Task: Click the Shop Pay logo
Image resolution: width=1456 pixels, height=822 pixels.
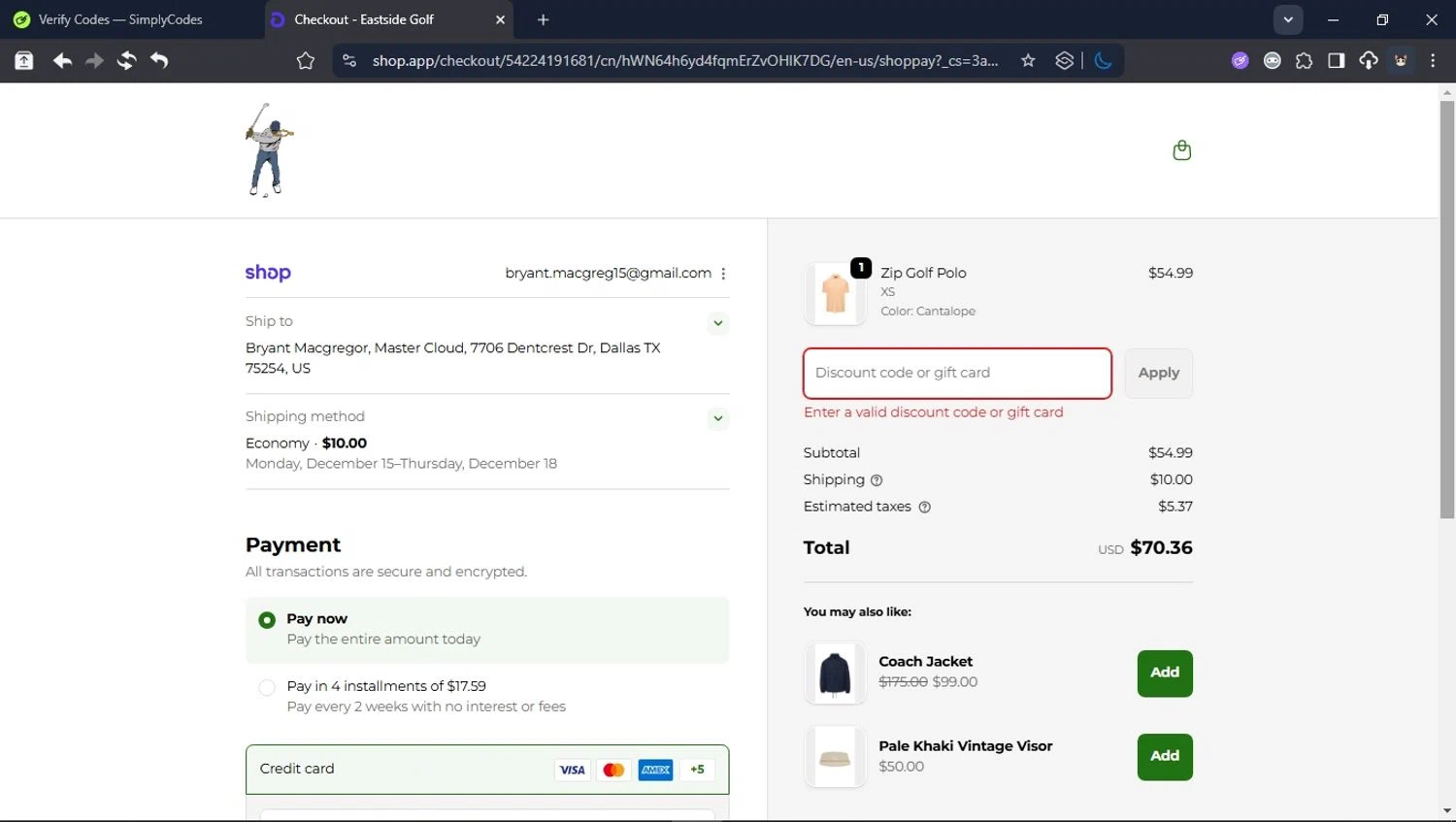Action: coord(268,273)
